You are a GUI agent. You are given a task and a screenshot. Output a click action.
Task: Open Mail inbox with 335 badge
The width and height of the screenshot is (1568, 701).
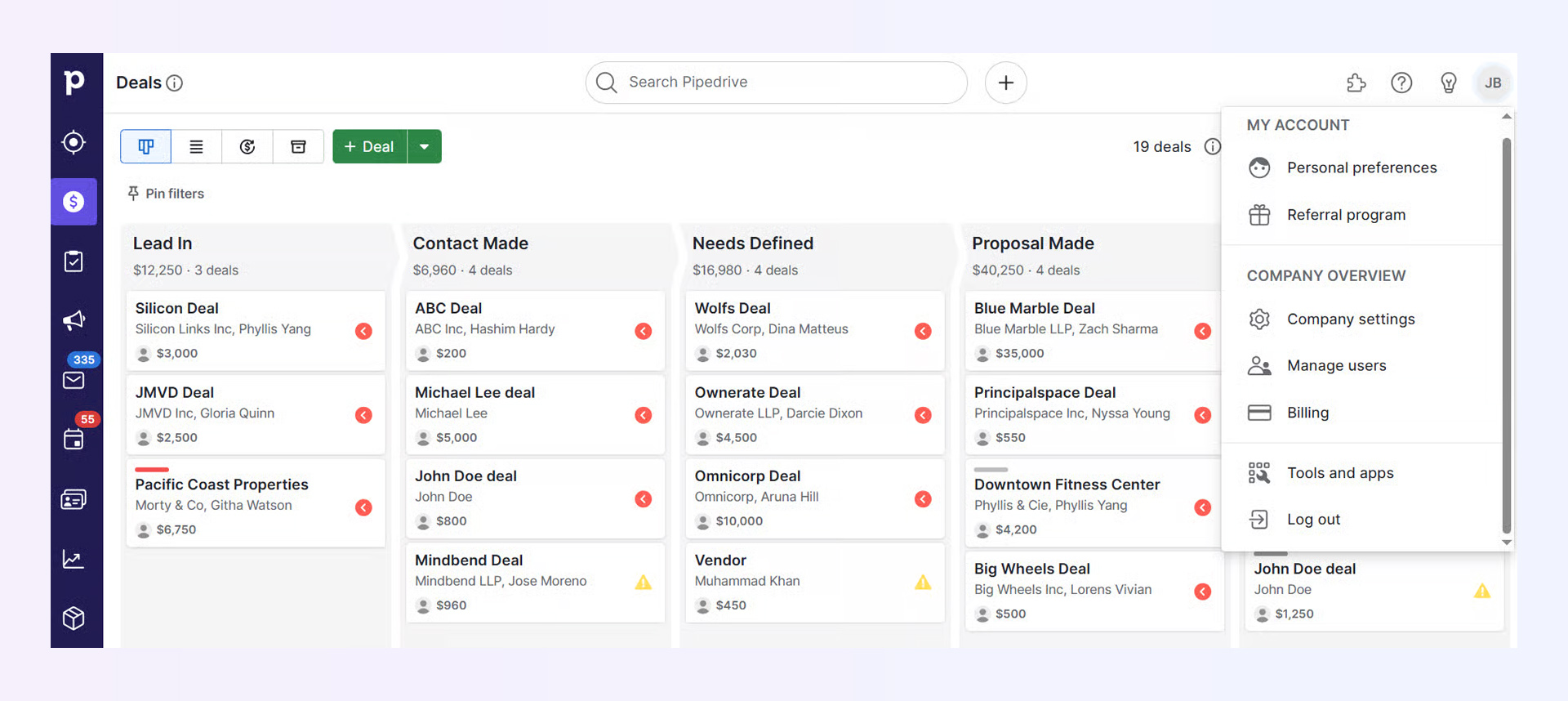[73, 380]
